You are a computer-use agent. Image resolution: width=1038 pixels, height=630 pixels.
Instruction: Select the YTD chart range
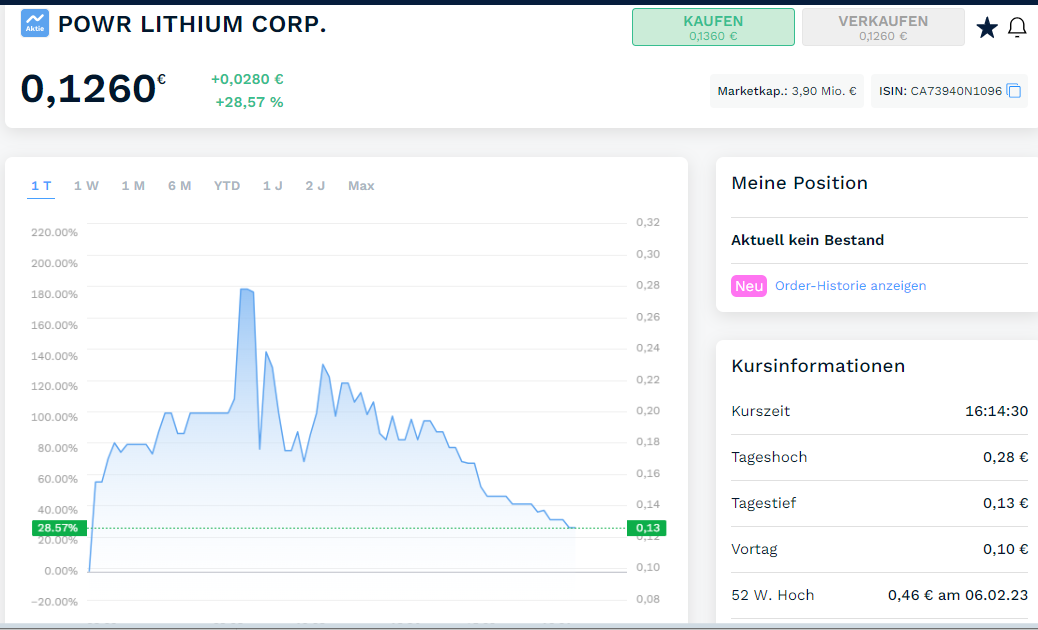[x=227, y=186]
